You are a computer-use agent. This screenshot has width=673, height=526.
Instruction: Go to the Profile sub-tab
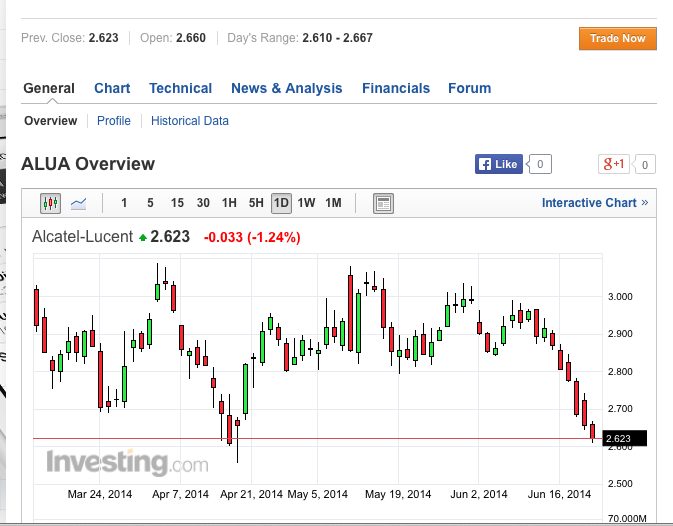click(114, 121)
